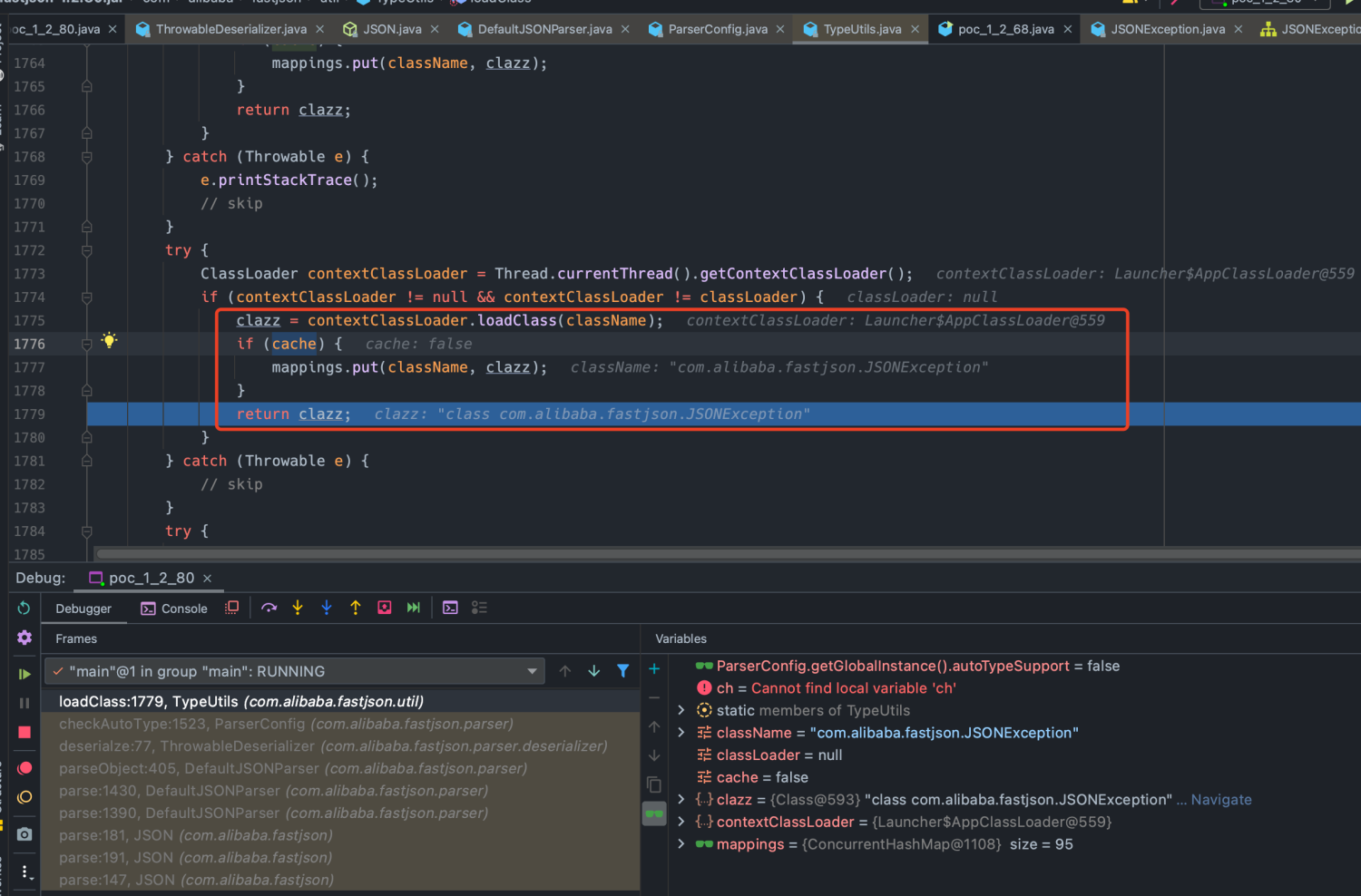Viewport: 1361px width, 896px height.
Task: Collapse the try block at line 1772
Action: (x=87, y=250)
